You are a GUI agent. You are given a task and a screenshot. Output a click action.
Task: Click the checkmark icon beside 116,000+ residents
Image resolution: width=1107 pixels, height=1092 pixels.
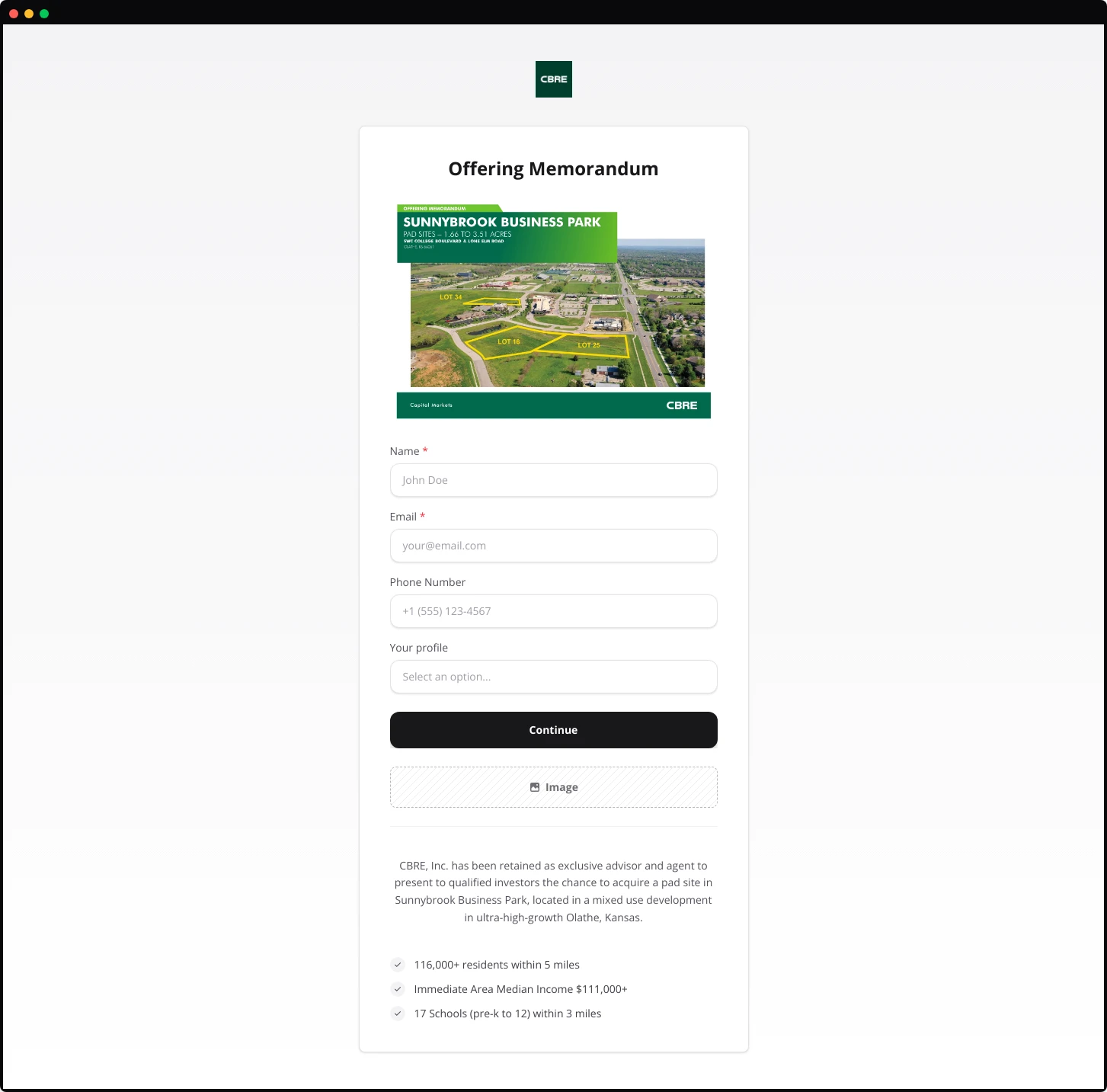398,965
